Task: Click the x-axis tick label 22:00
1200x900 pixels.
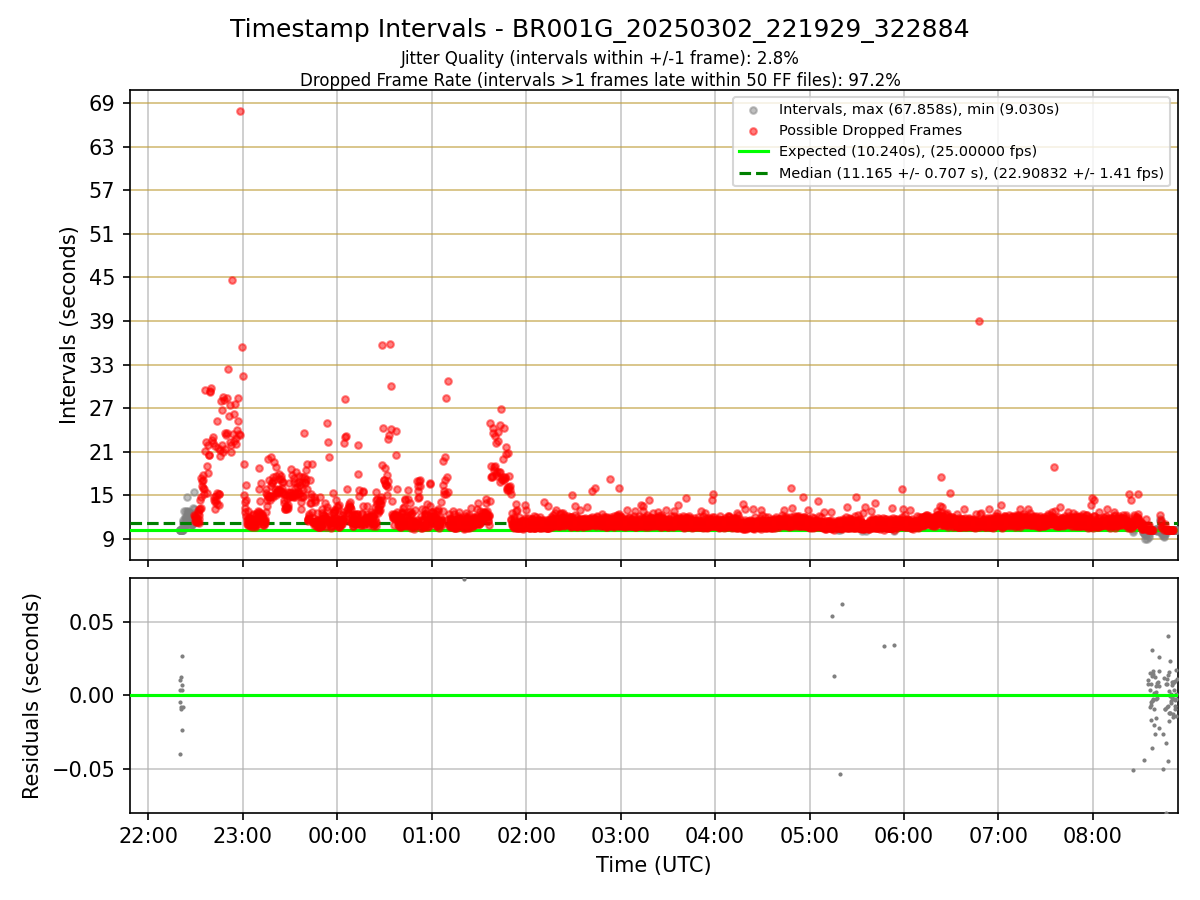Action: [148, 834]
